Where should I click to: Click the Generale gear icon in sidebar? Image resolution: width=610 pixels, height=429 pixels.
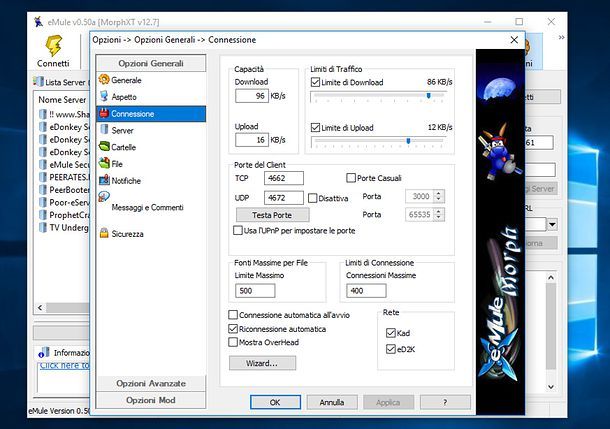[x=104, y=80]
